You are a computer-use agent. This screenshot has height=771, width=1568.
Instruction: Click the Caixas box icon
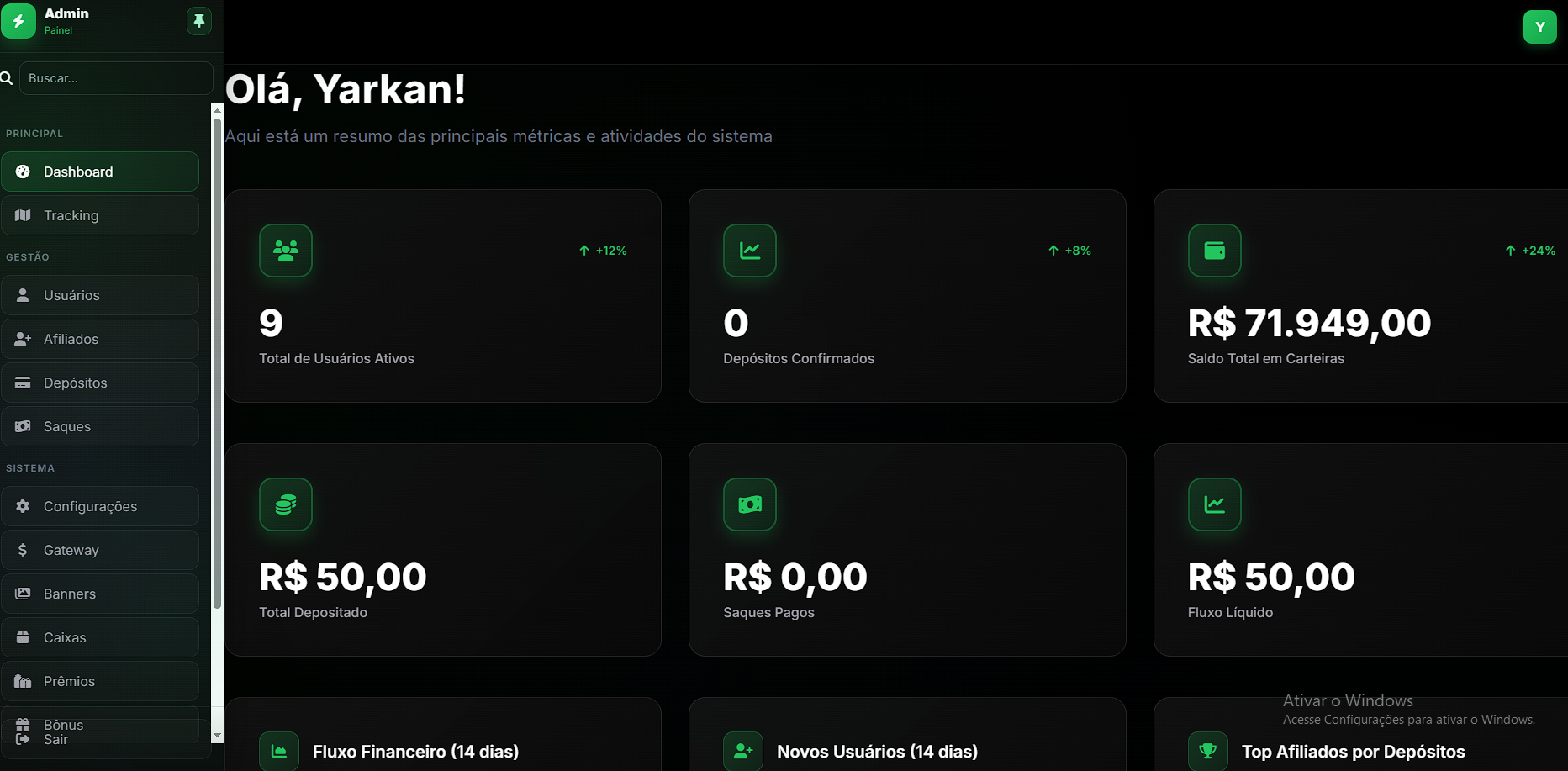pyautogui.click(x=23, y=637)
